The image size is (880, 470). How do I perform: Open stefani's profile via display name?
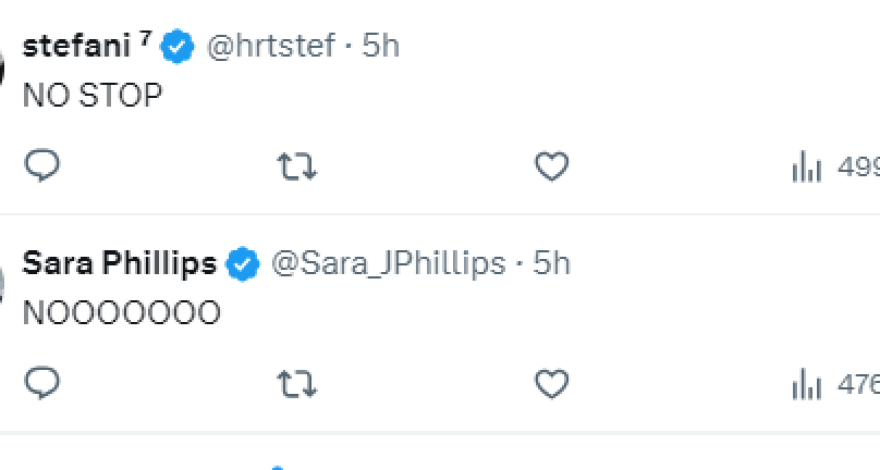click(x=77, y=46)
